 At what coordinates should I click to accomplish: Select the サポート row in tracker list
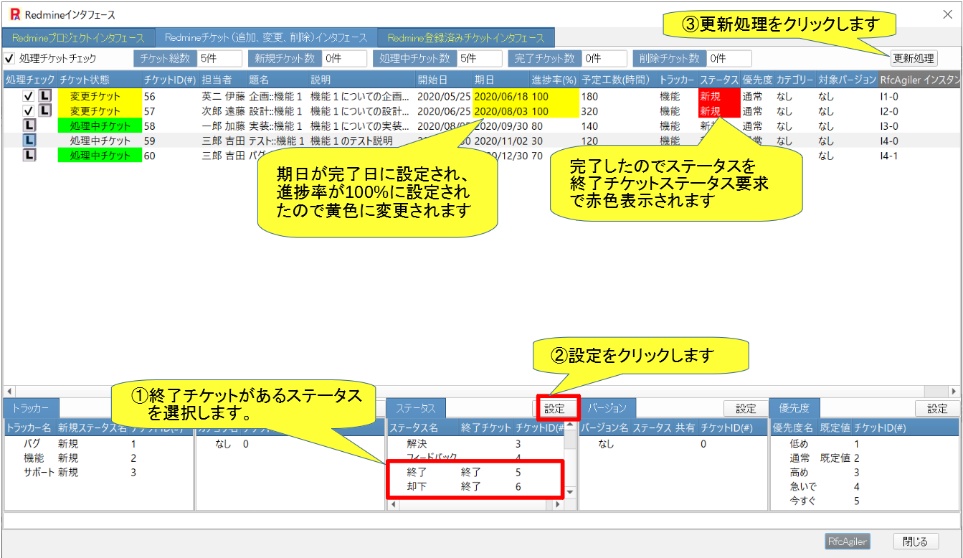[98, 472]
